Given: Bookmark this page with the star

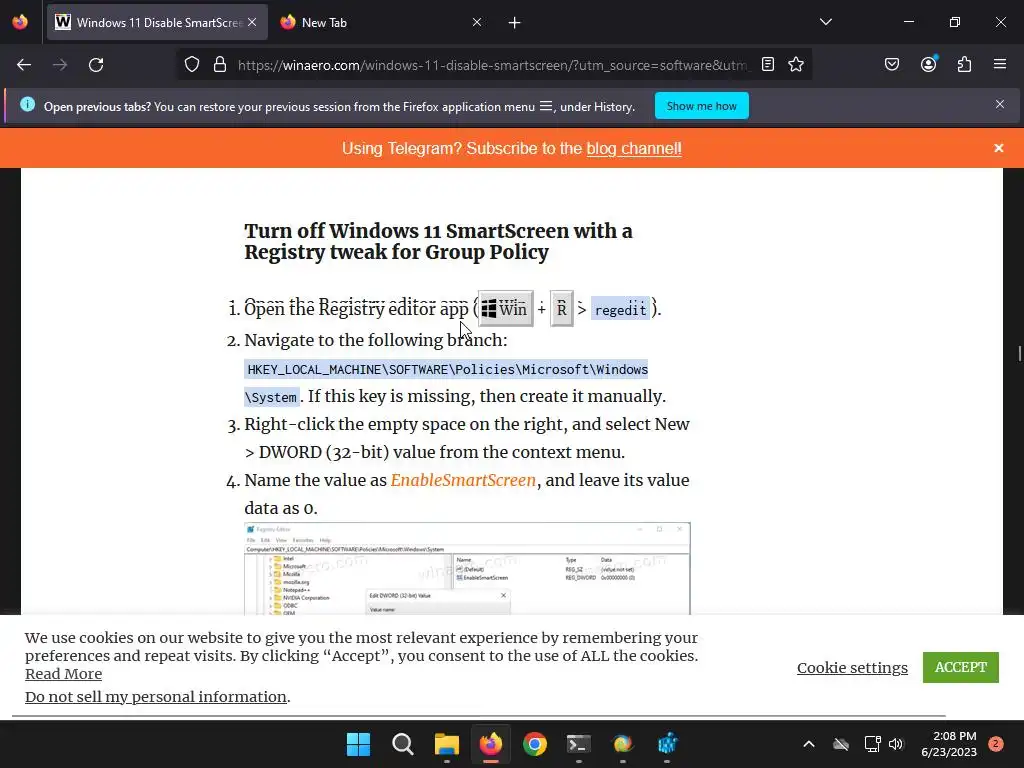Looking at the screenshot, I should tap(795, 65).
